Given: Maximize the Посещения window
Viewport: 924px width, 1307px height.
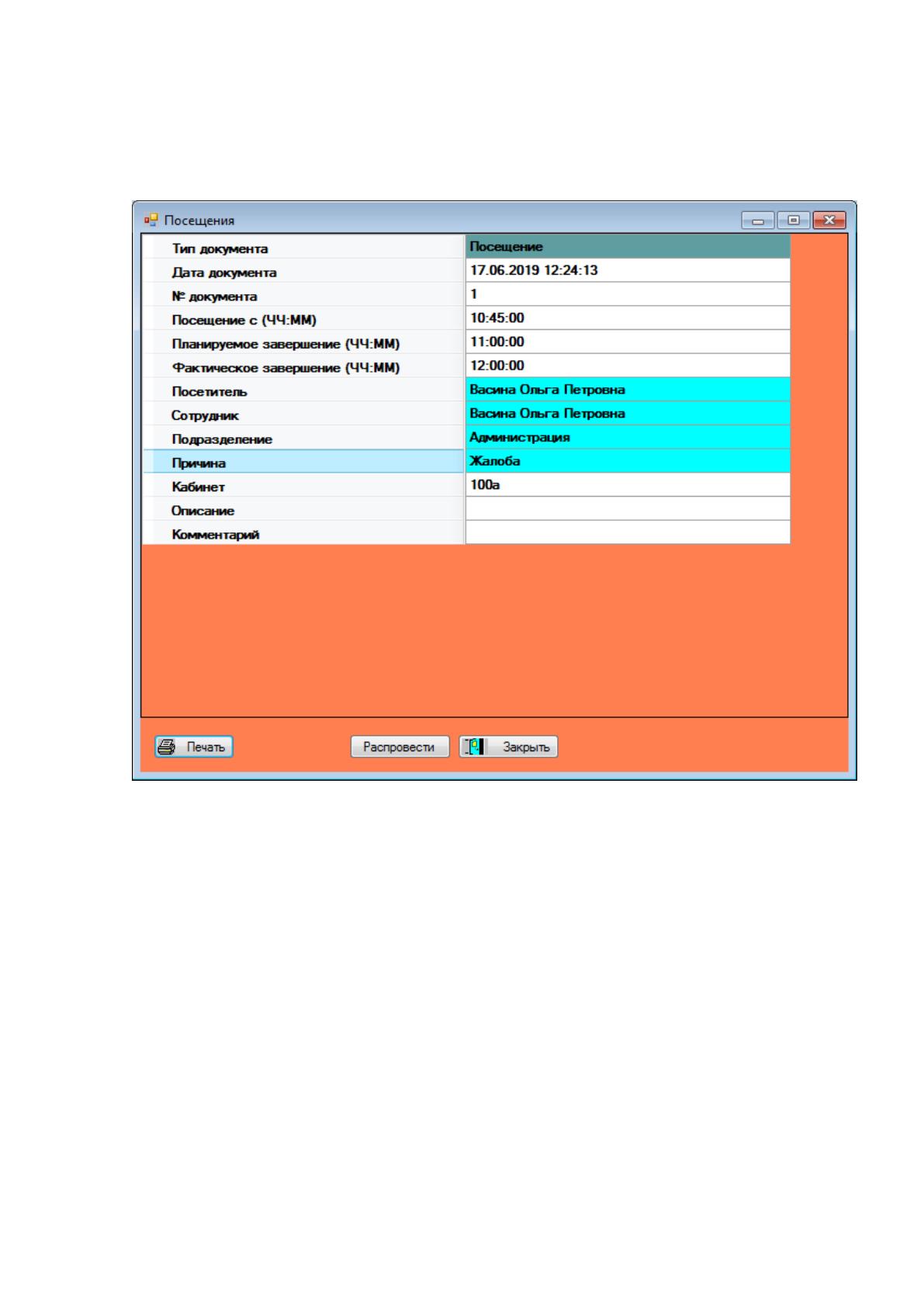Looking at the screenshot, I should pos(793,220).
